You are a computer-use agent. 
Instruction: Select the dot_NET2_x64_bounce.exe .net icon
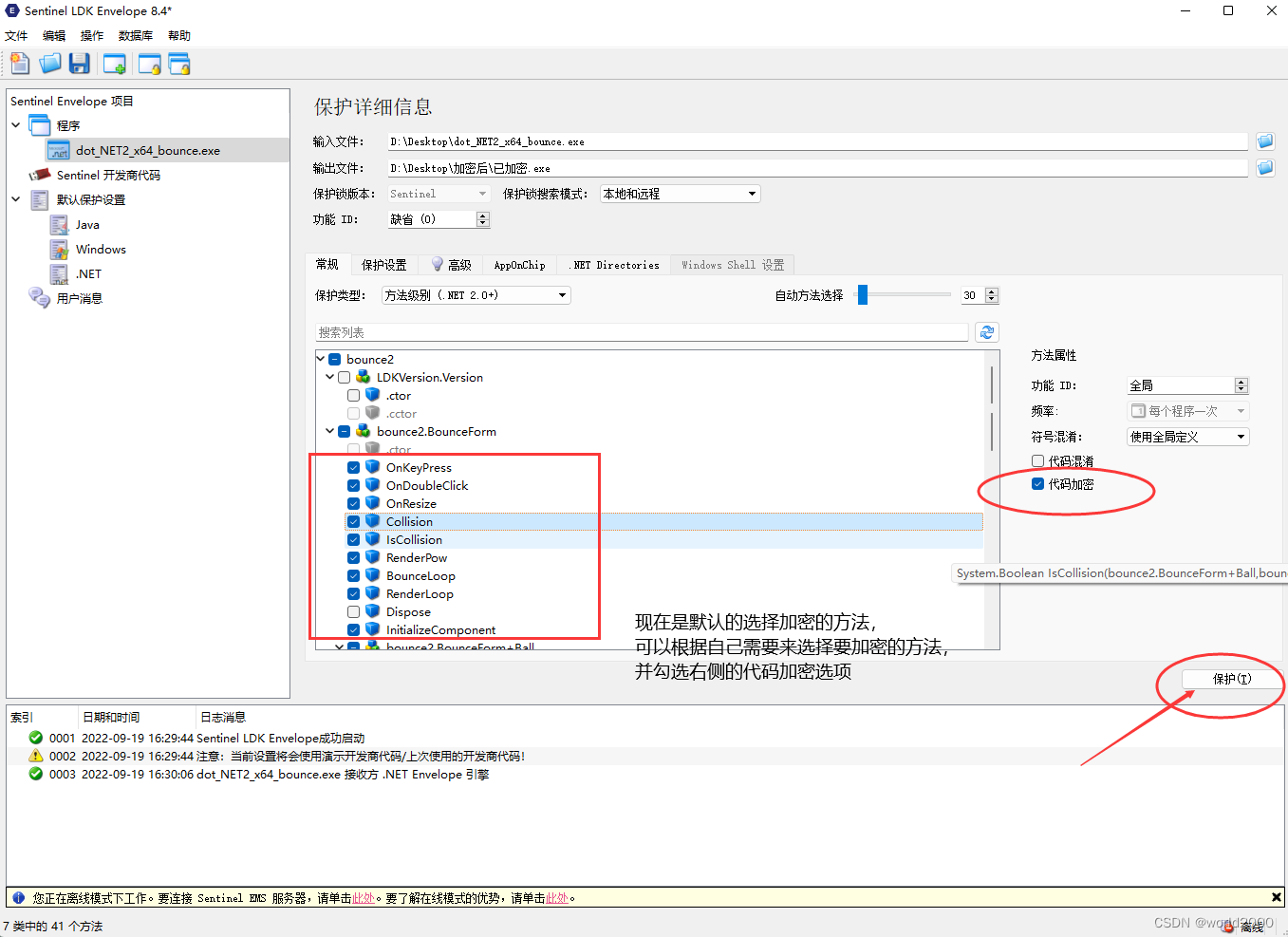(59, 150)
